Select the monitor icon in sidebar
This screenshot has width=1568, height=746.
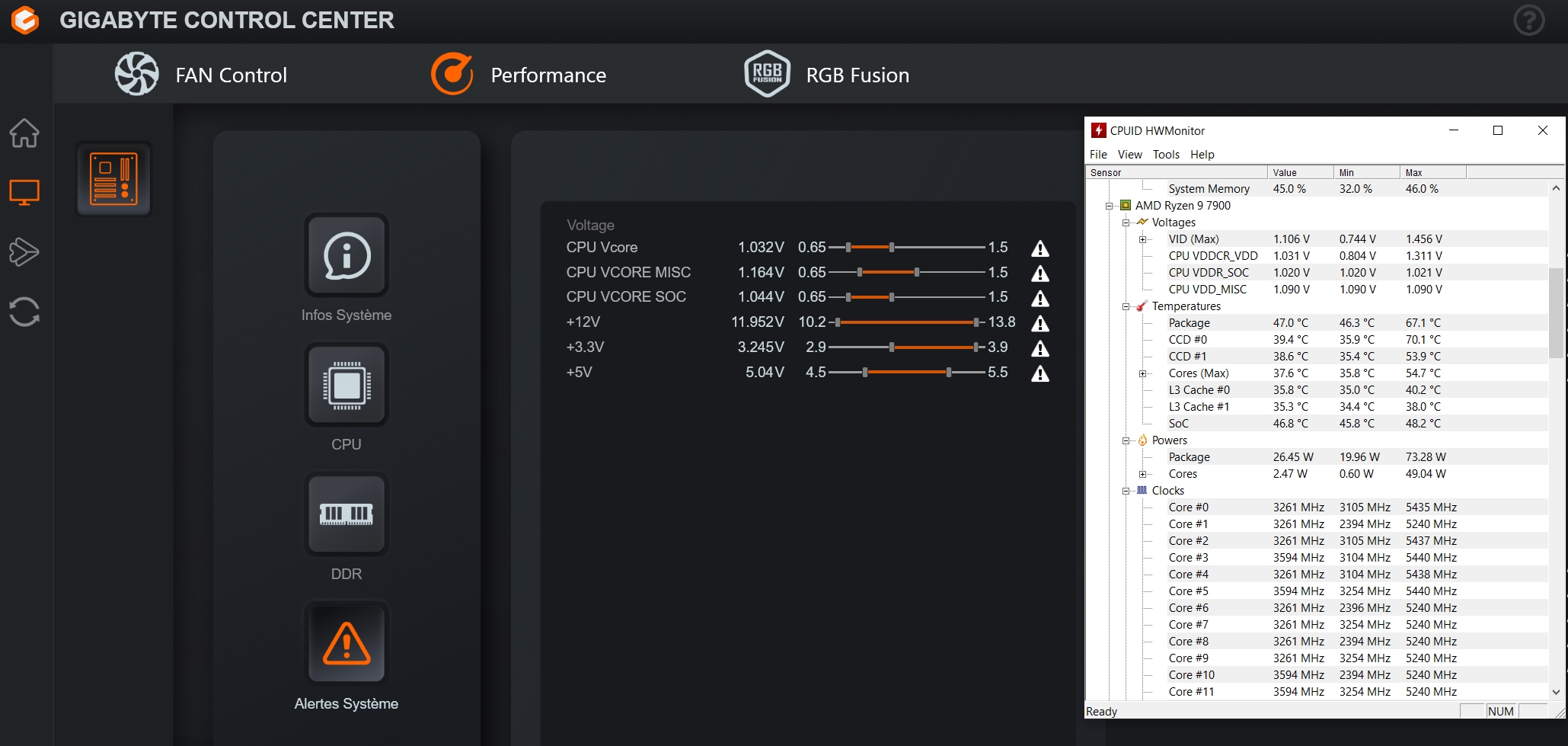pyautogui.click(x=24, y=192)
